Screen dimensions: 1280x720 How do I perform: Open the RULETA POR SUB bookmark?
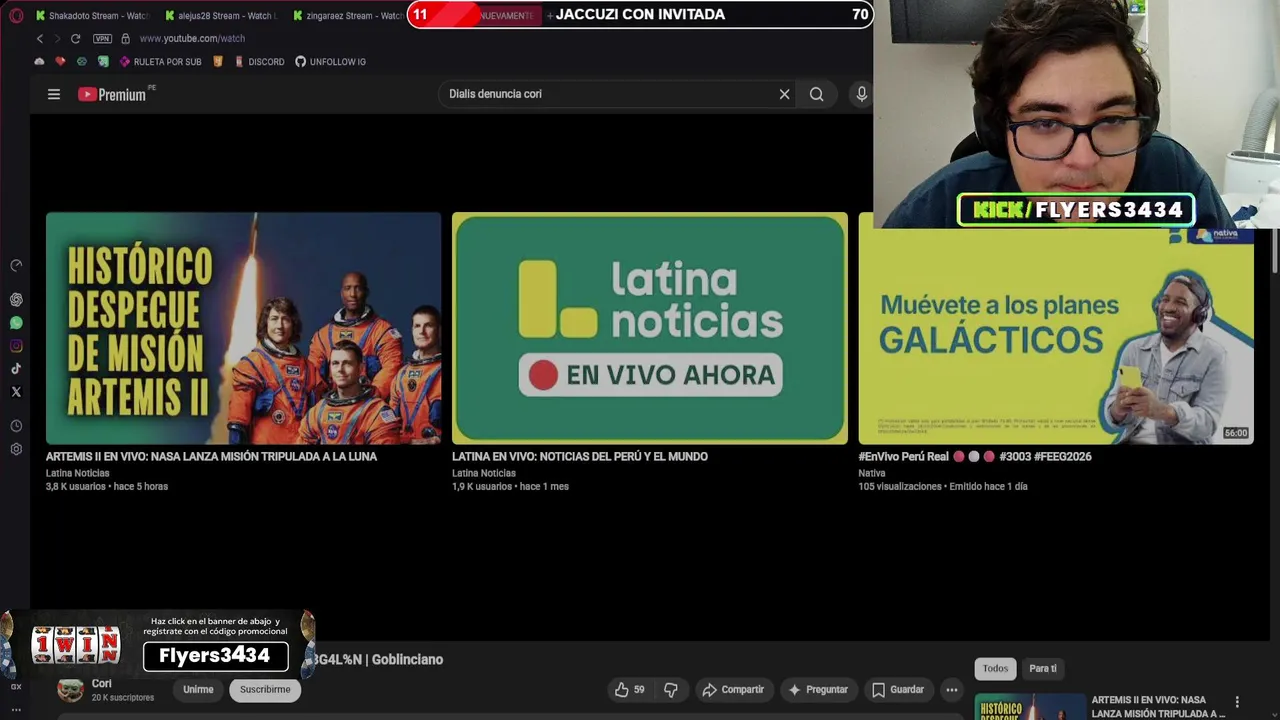coord(160,62)
